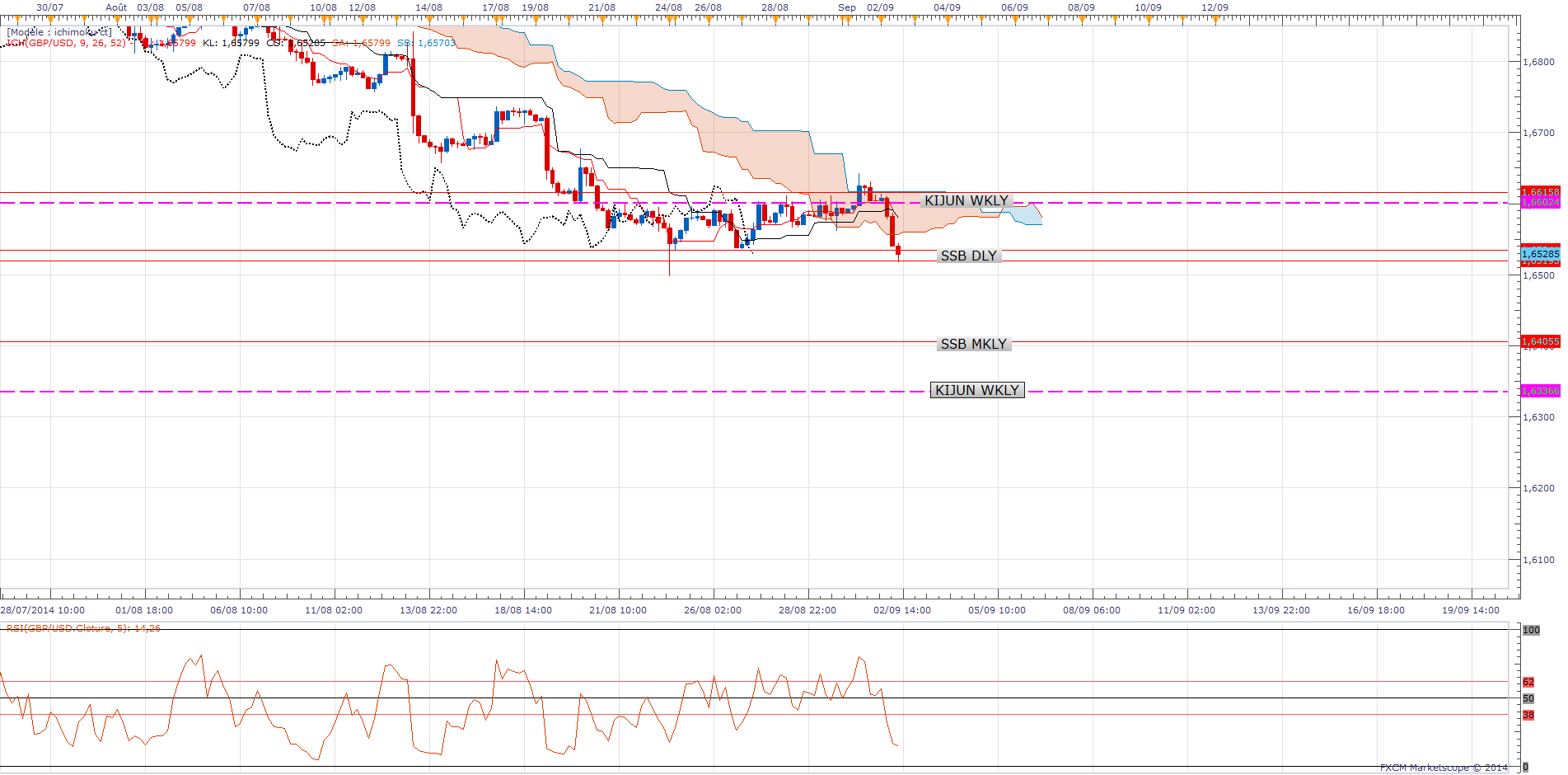Screen dimensions: 1568x775
Task: Click the magenta 1,63366 price tag
Action: click(x=1540, y=391)
